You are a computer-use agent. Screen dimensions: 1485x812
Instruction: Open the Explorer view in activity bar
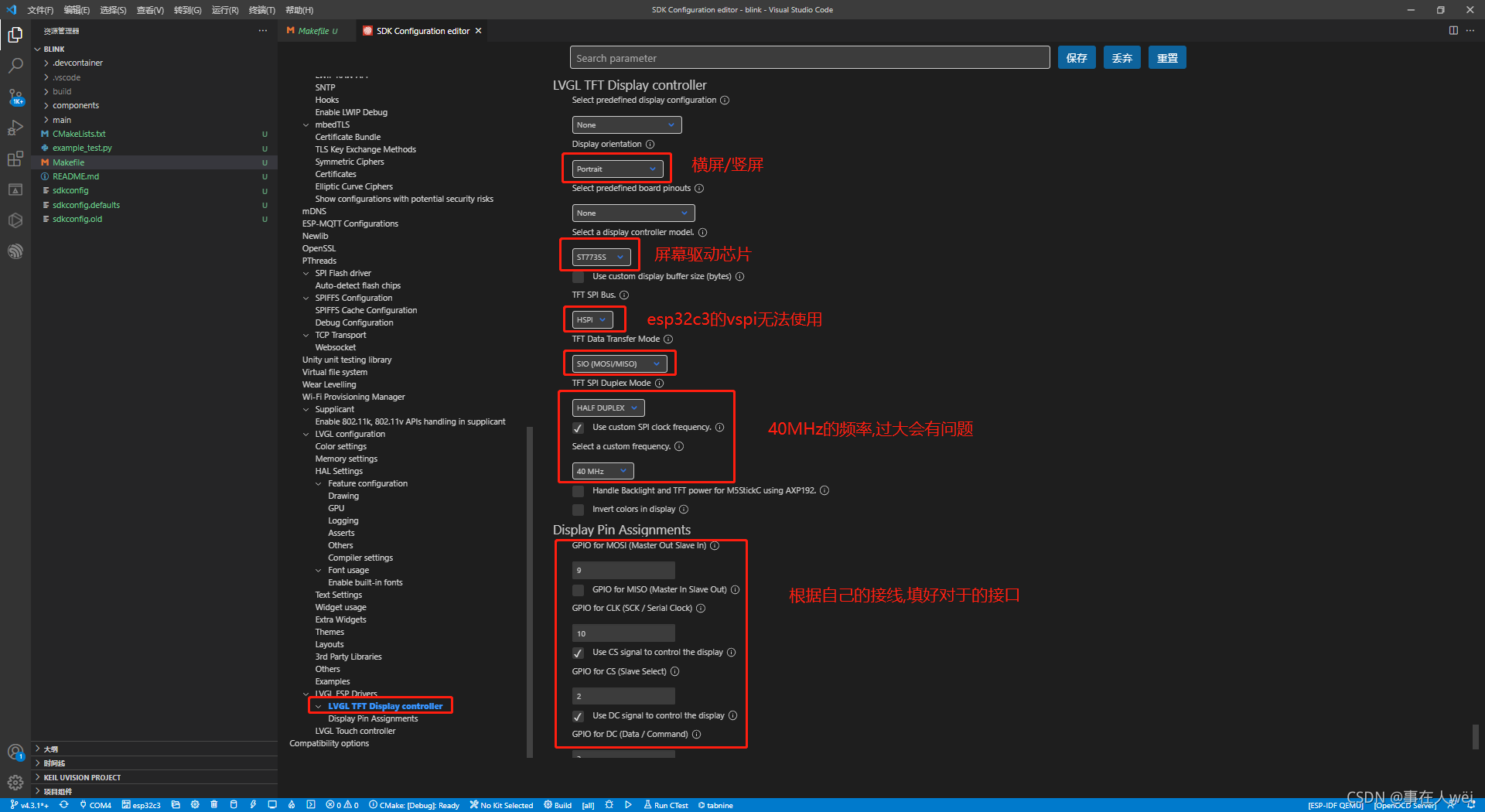(x=15, y=35)
